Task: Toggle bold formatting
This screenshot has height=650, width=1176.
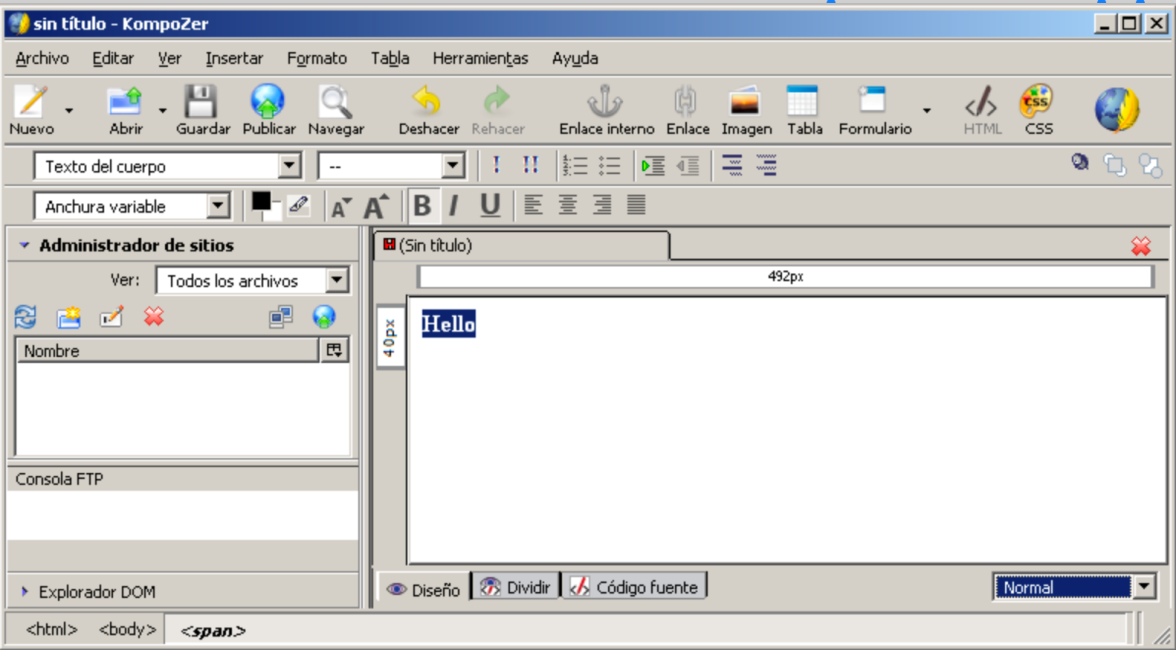Action: [x=422, y=205]
